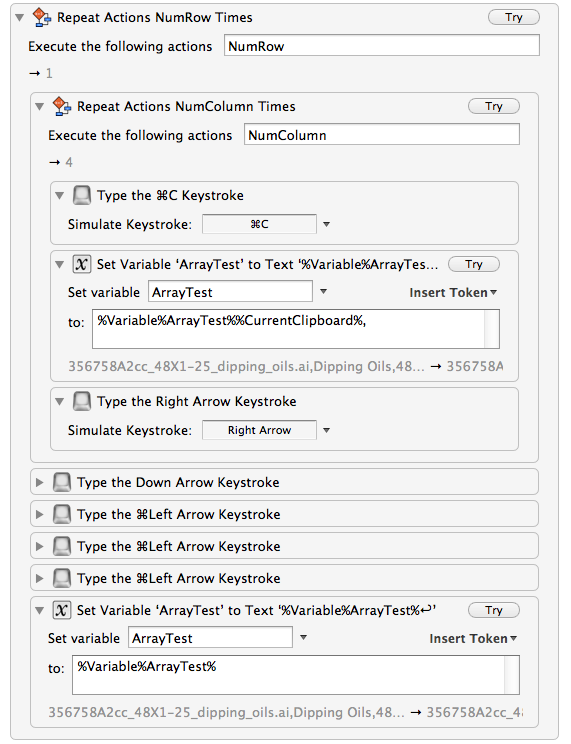Collapse the Repeat Actions NumRow Times action

coord(19,18)
